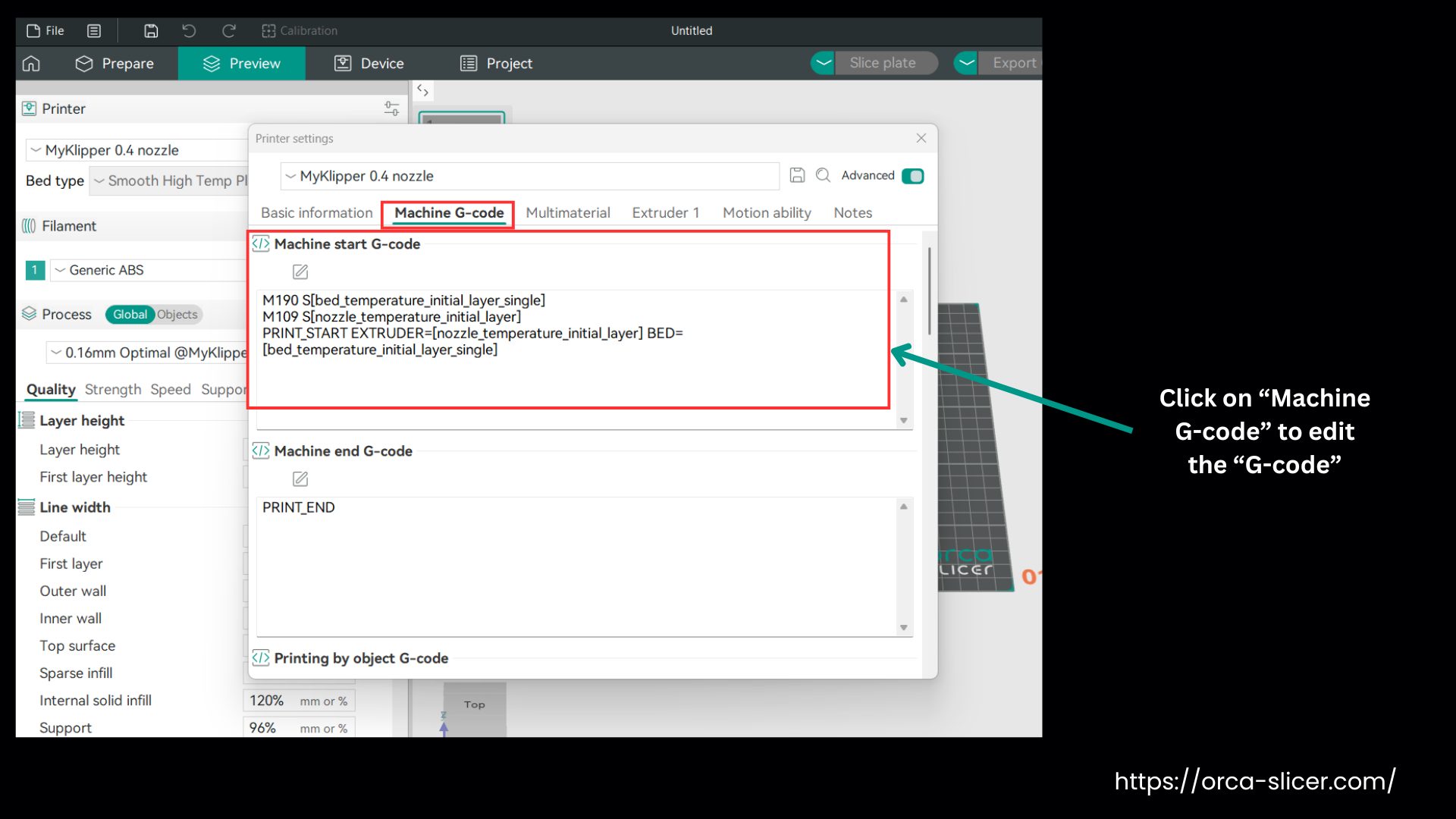Click filament number 1 color swatch
The height and width of the screenshot is (819, 1456).
click(x=35, y=270)
